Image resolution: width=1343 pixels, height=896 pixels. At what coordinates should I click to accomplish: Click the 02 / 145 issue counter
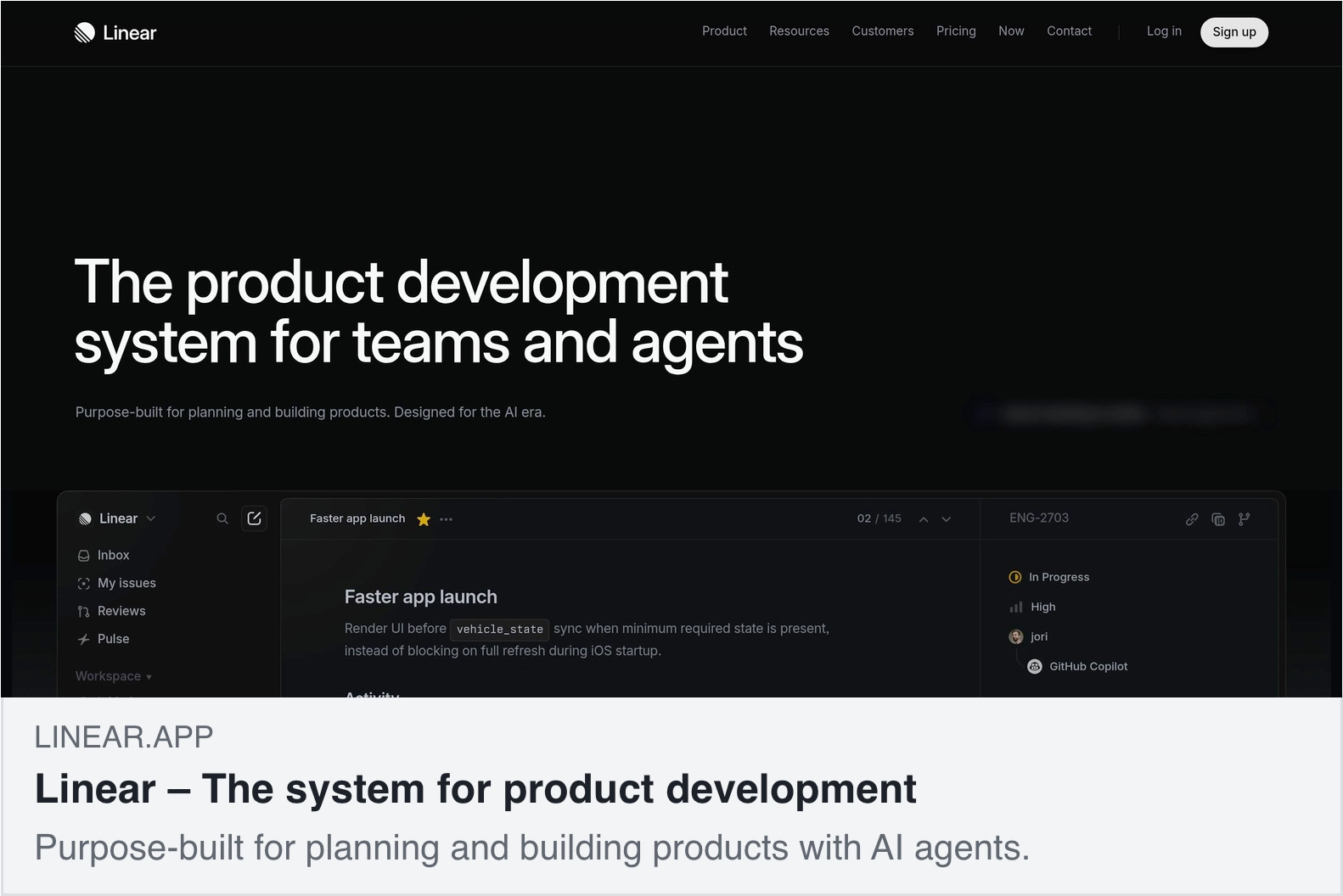879,518
